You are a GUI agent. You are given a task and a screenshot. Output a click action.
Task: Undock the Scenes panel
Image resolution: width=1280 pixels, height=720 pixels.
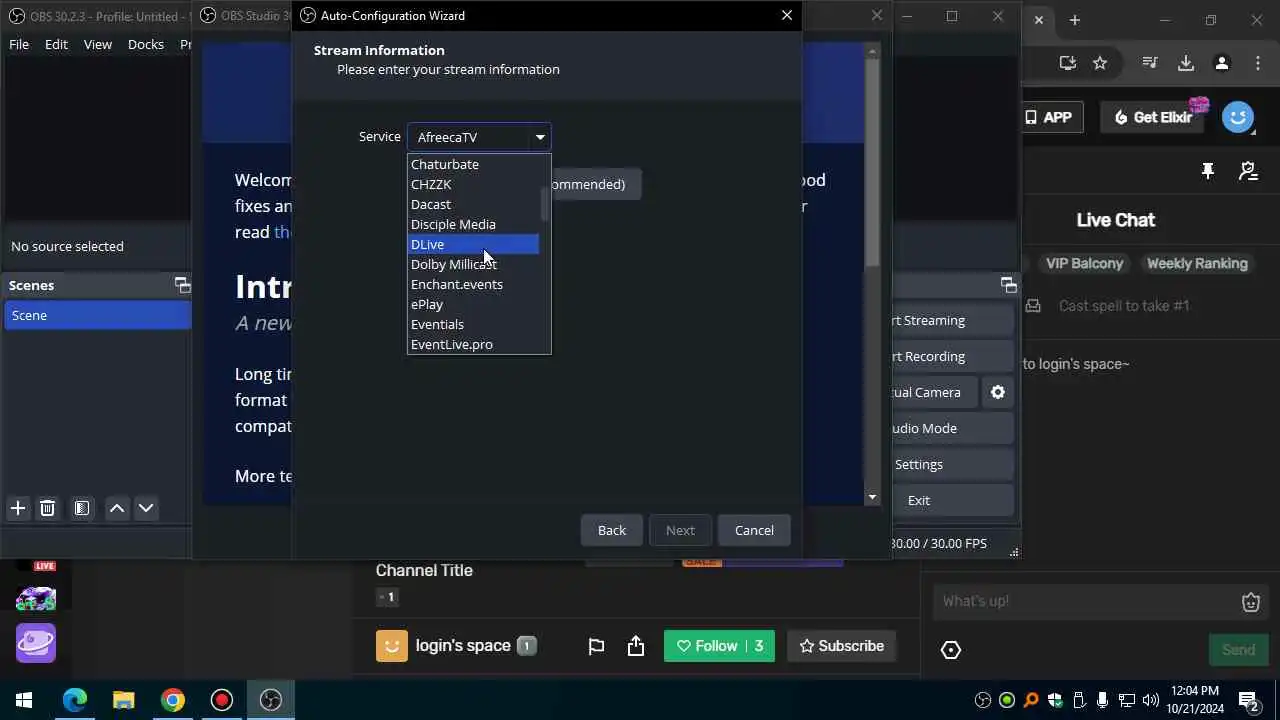pos(182,285)
